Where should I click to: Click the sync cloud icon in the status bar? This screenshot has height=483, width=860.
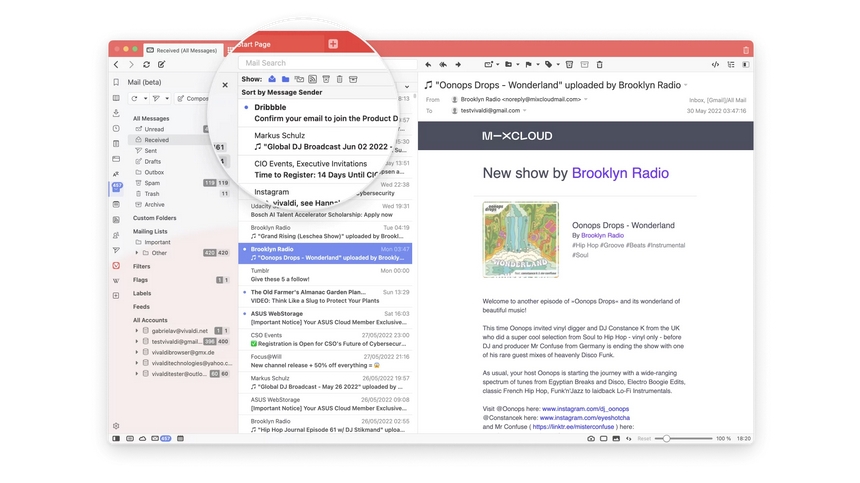click(x=143, y=439)
